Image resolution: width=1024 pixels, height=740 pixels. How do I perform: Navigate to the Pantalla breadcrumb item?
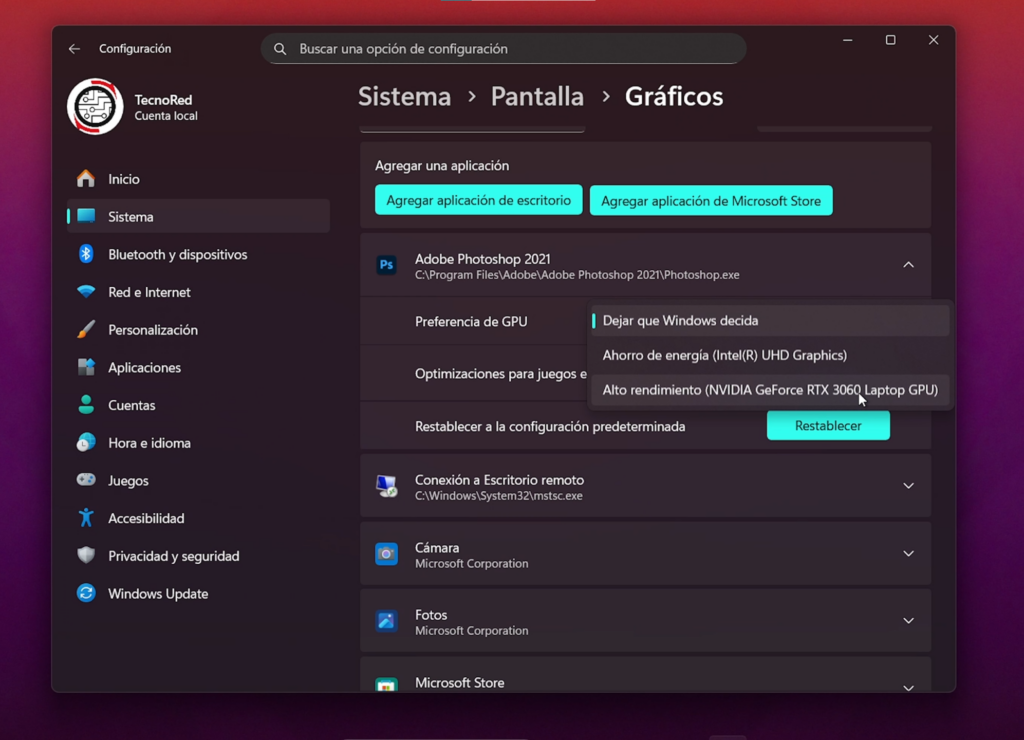click(x=537, y=96)
